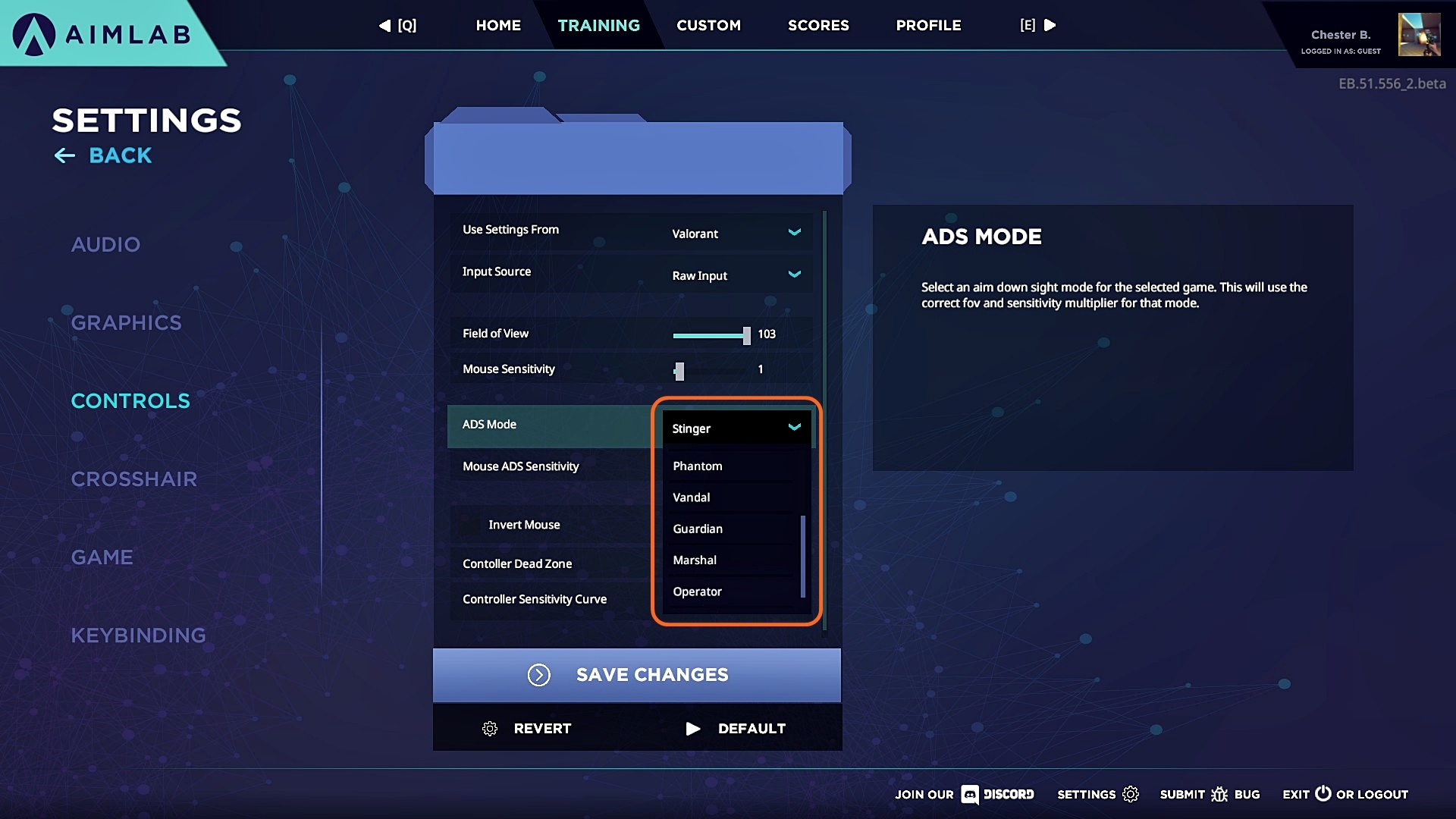The image size is (1456, 819).
Task: Click the Discord icon in the footer
Action: 970,794
